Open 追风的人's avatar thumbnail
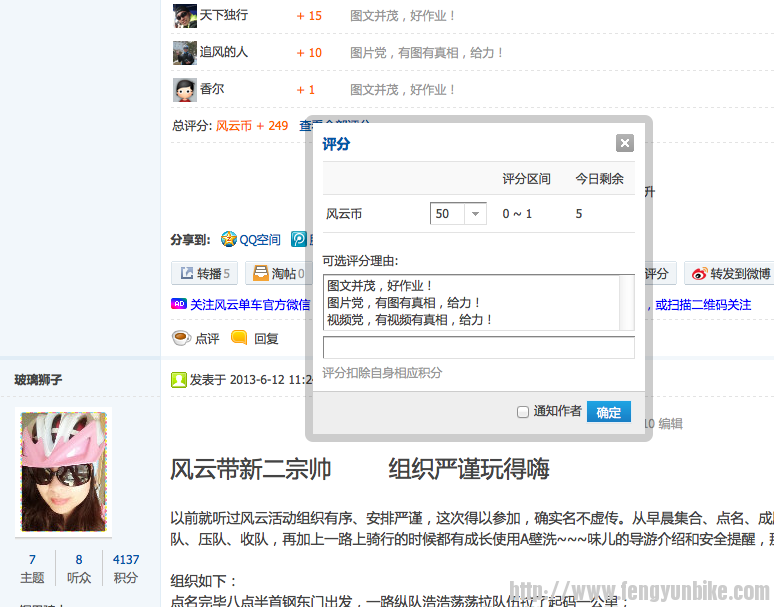 point(185,53)
